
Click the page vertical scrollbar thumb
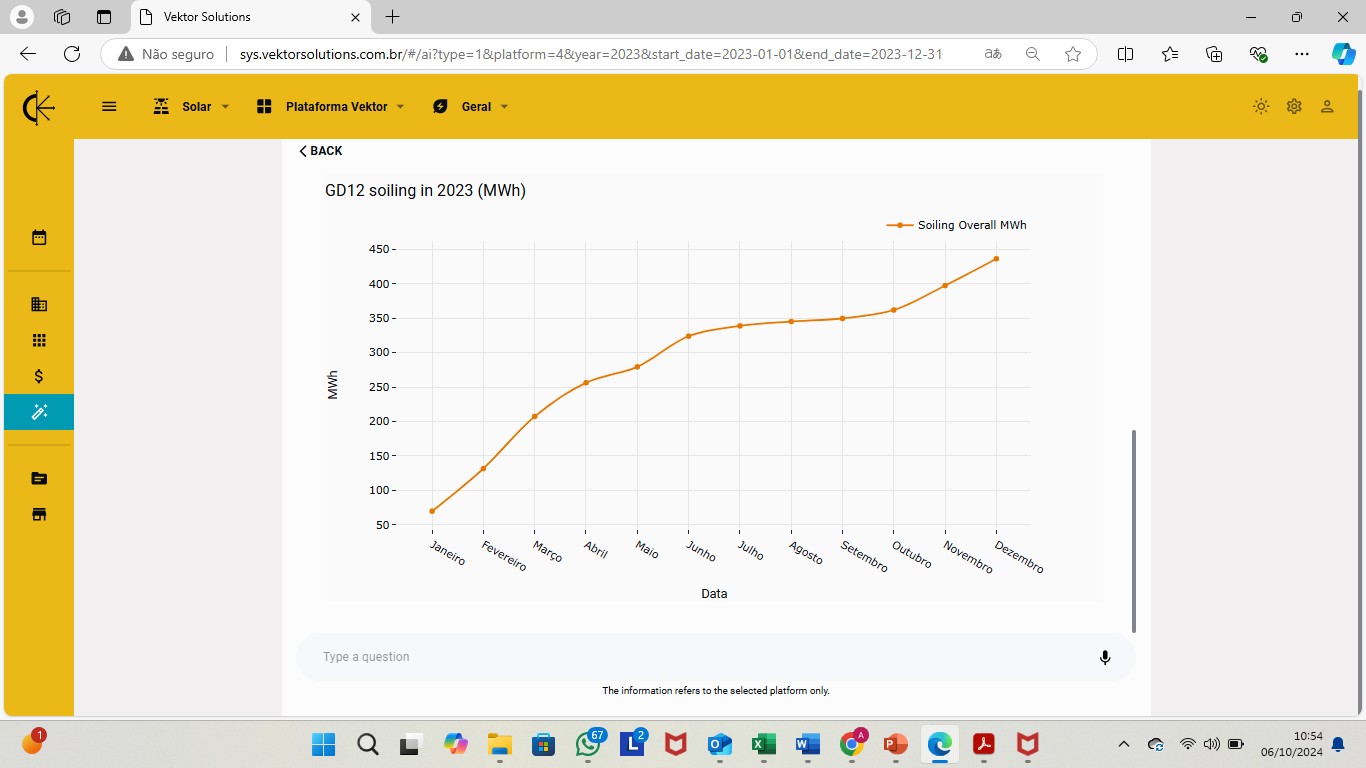pos(1133,531)
